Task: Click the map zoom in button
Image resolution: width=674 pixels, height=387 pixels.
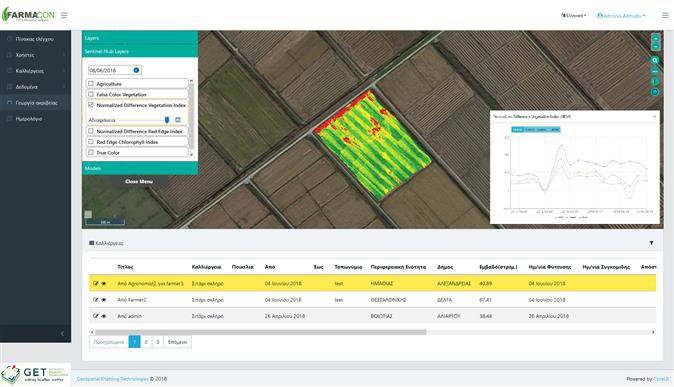Action: point(656,38)
